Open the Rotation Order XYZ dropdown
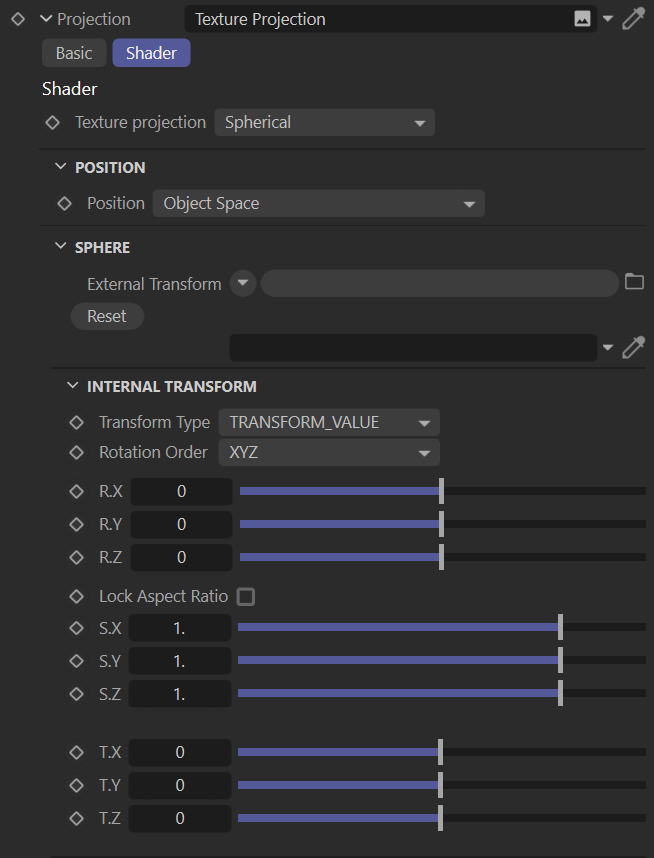Viewport: 654px width, 858px height. [329, 453]
